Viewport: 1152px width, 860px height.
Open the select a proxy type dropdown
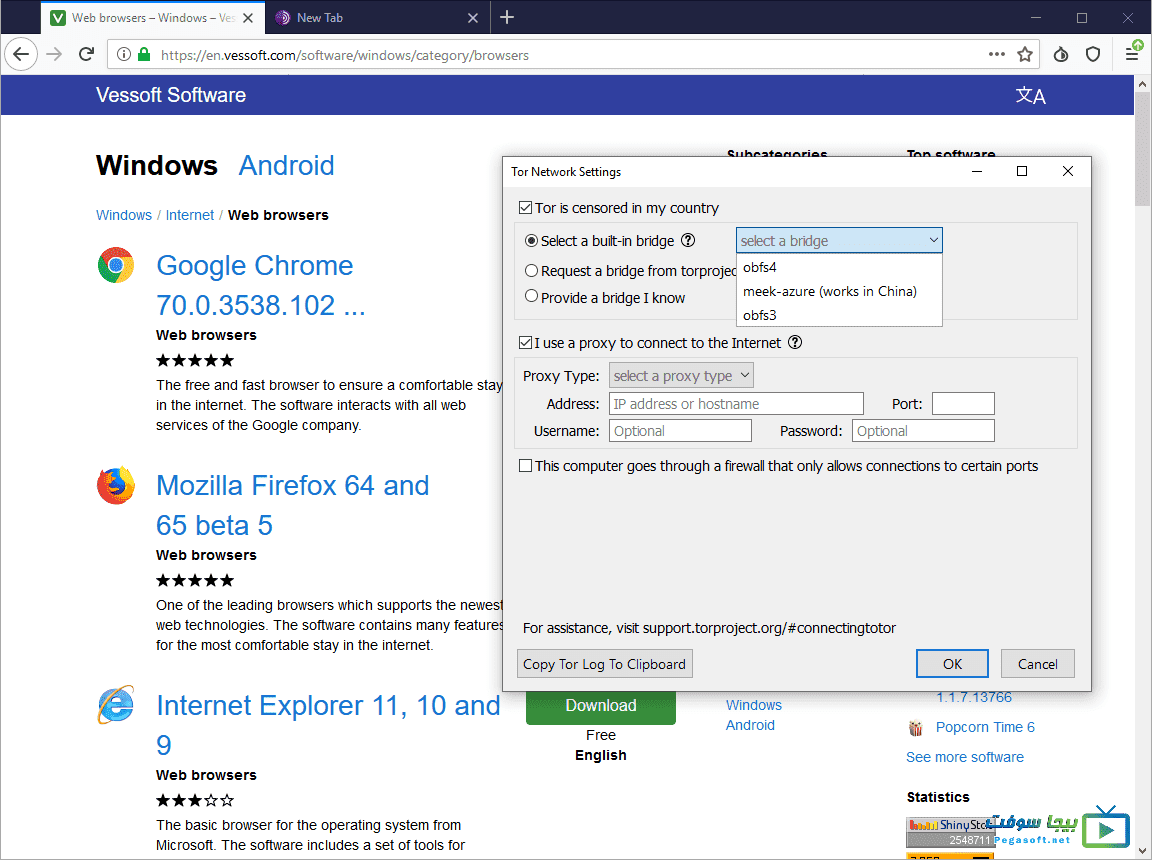(681, 375)
